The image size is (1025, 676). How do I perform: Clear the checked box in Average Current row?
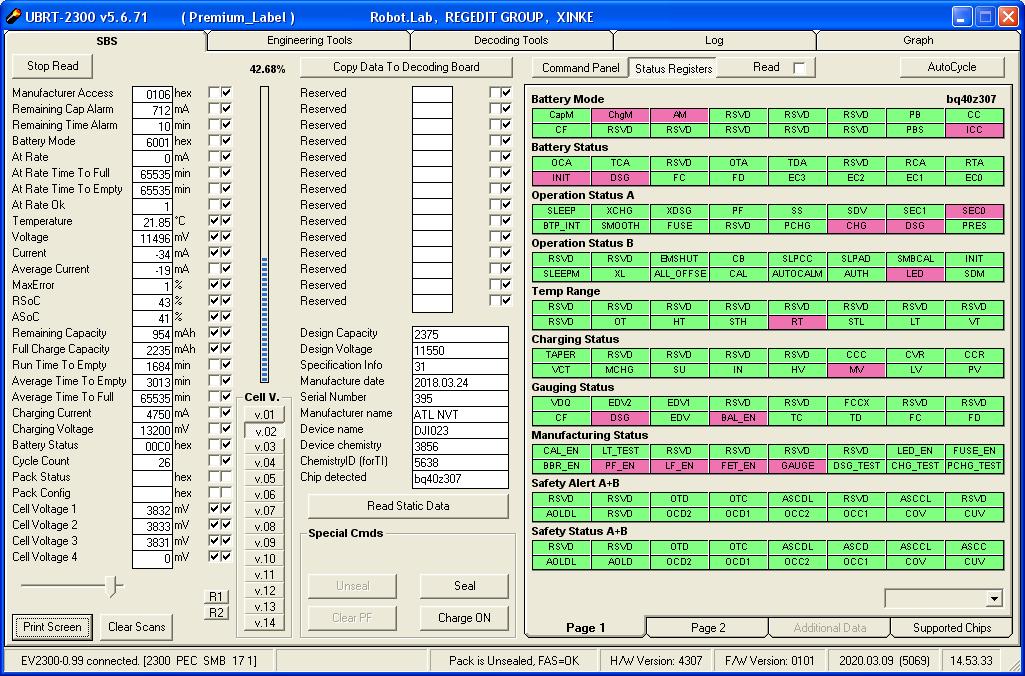[x=226, y=269]
